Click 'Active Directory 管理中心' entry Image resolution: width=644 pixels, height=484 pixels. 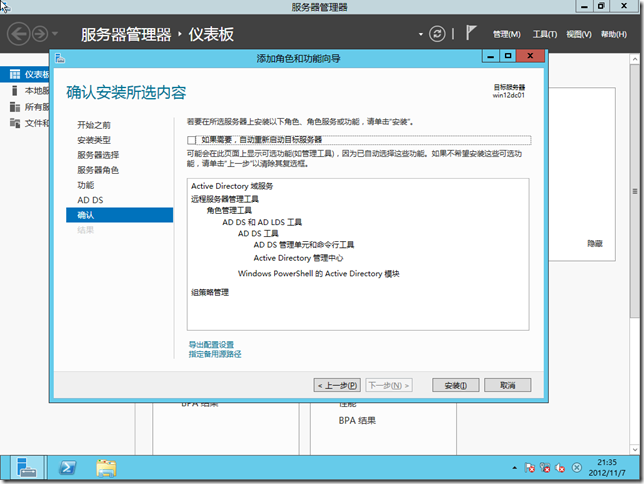[298, 258]
